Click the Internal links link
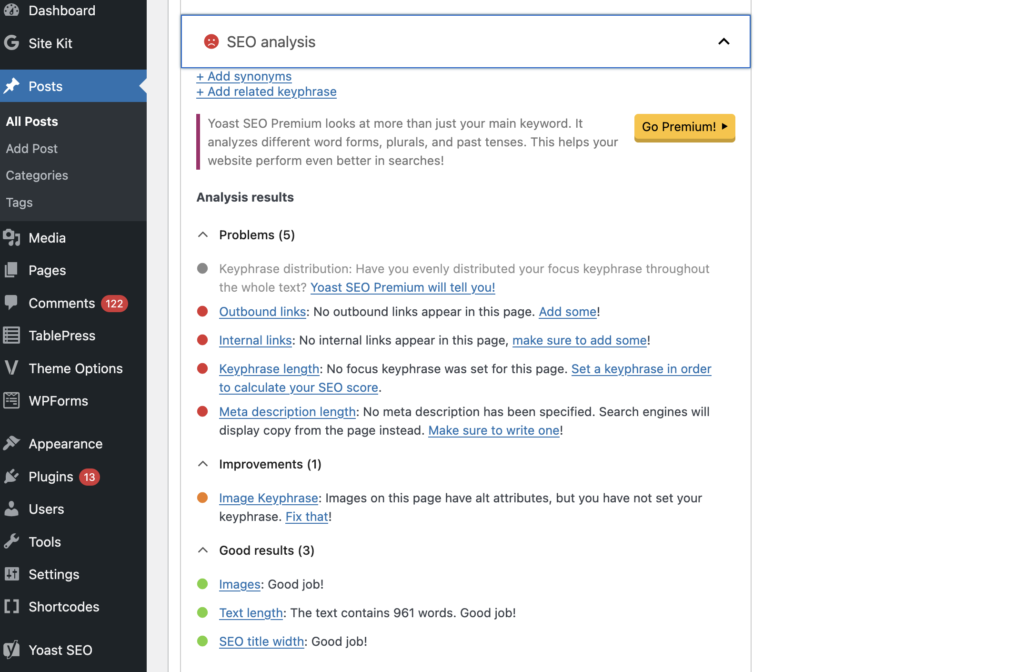 [255, 340]
